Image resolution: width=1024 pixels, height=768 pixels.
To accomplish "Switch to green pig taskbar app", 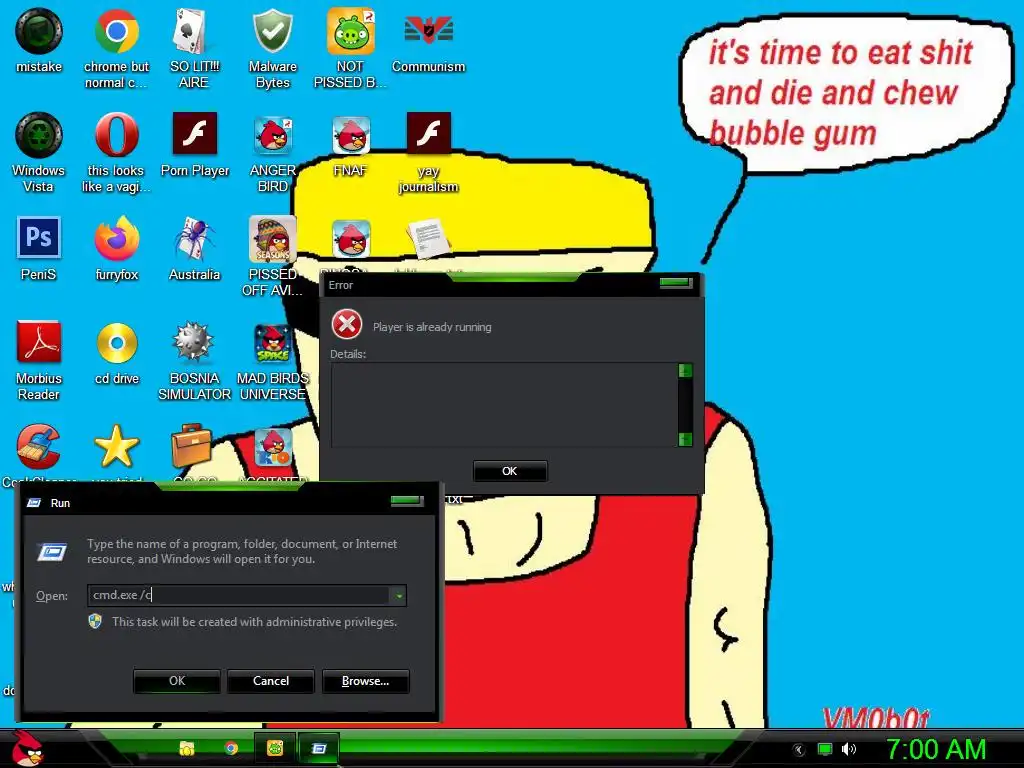I will 275,748.
